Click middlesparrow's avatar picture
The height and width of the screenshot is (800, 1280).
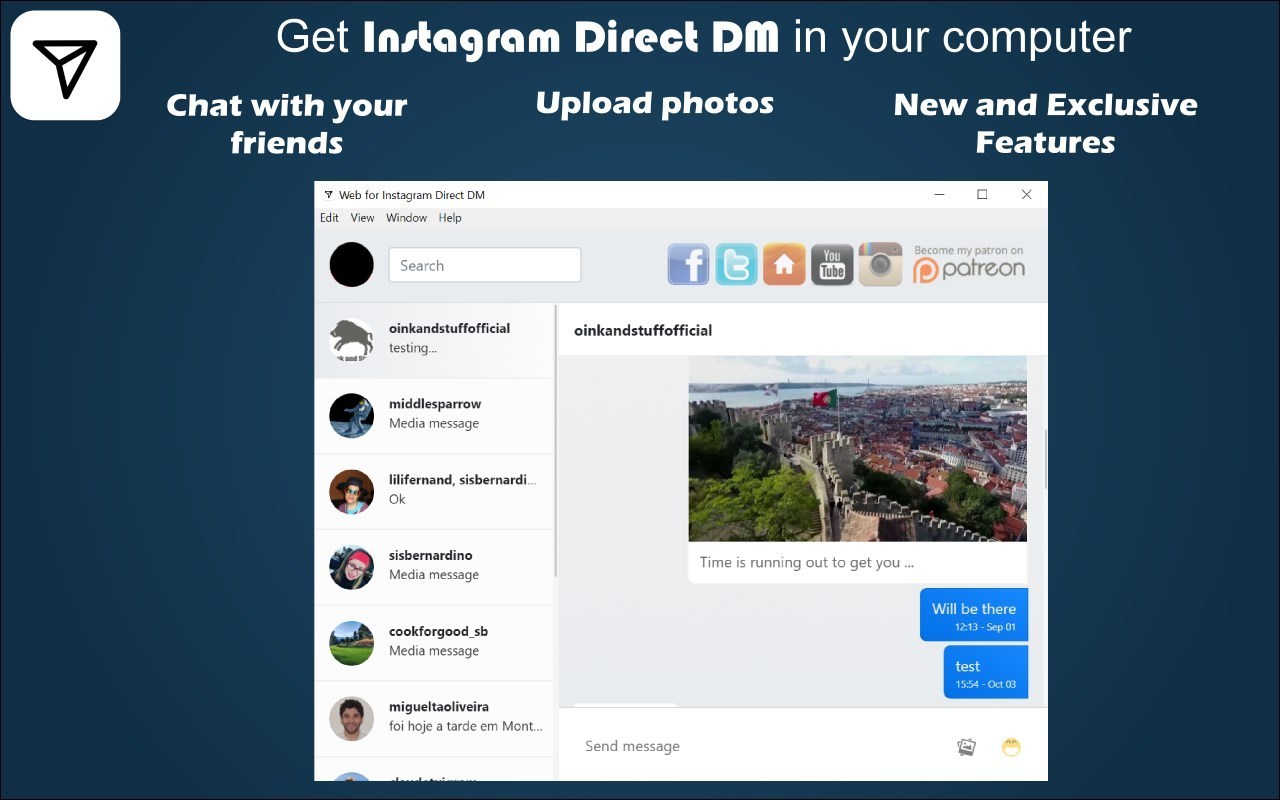351,416
